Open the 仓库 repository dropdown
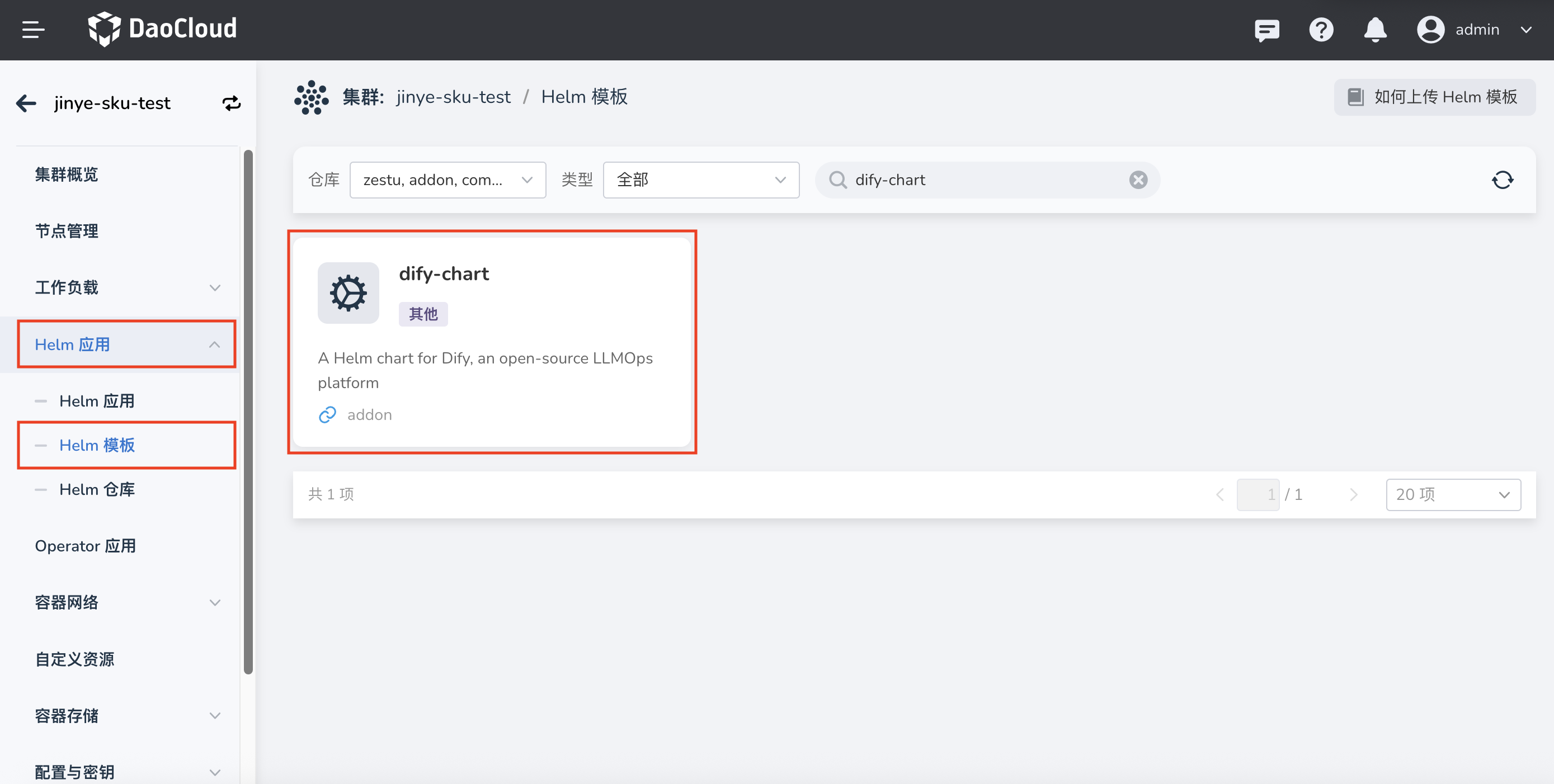This screenshot has height=784, width=1554. [448, 180]
